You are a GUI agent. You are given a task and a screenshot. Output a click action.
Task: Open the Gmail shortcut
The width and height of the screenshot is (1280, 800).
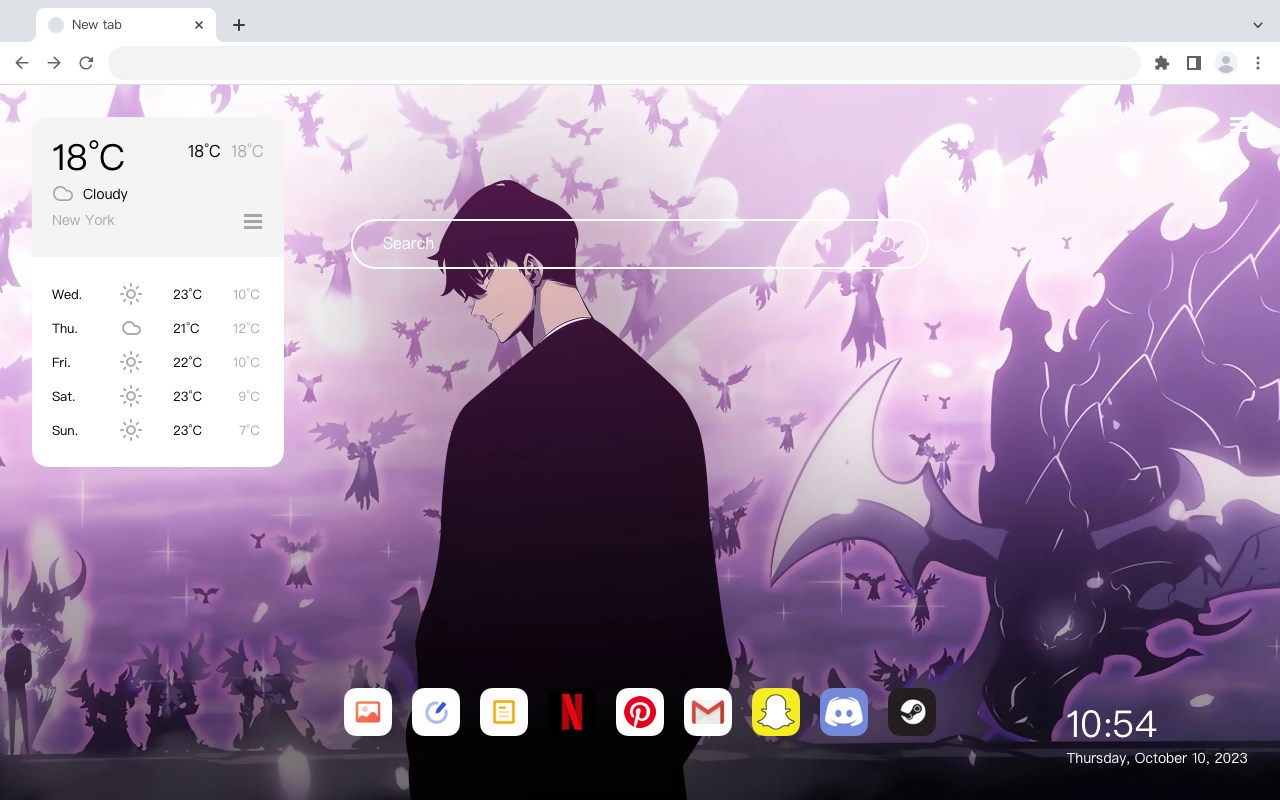[x=708, y=712]
